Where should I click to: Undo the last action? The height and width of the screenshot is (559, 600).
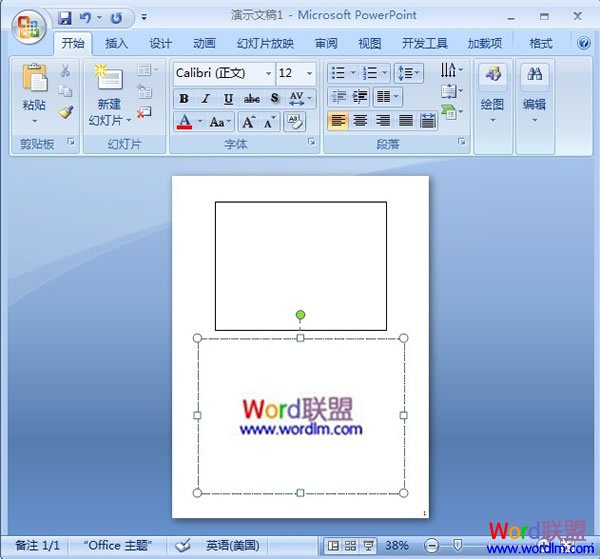pos(85,18)
